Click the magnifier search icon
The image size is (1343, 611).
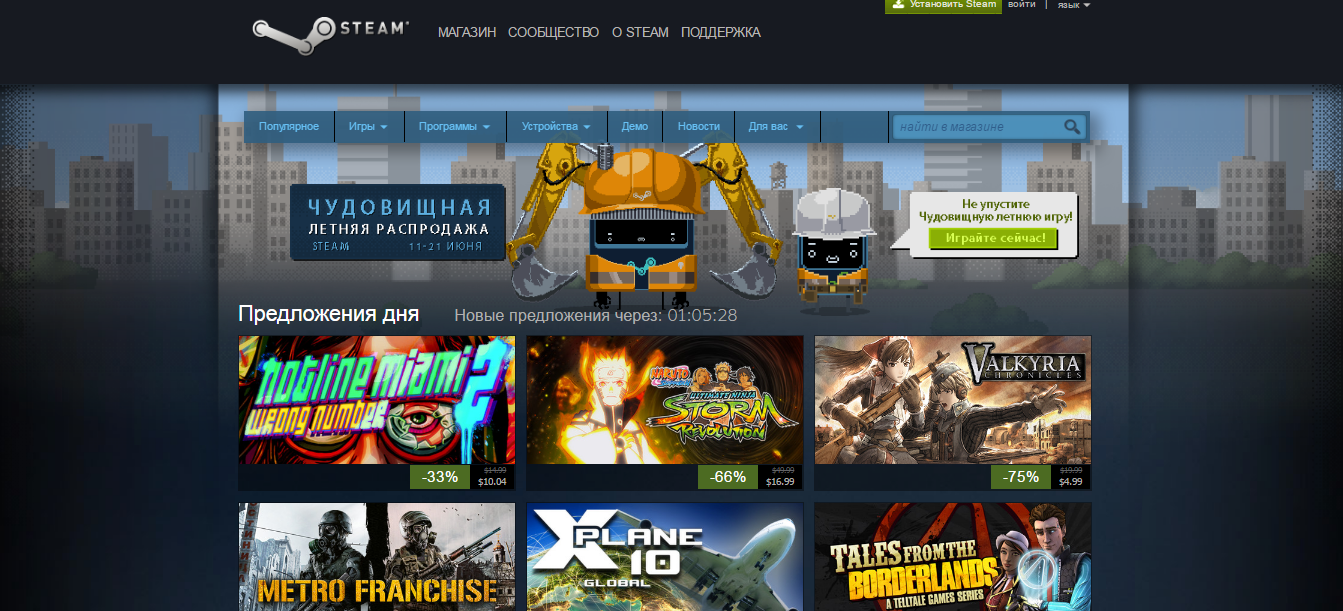pyautogui.click(x=1072, y=127)
